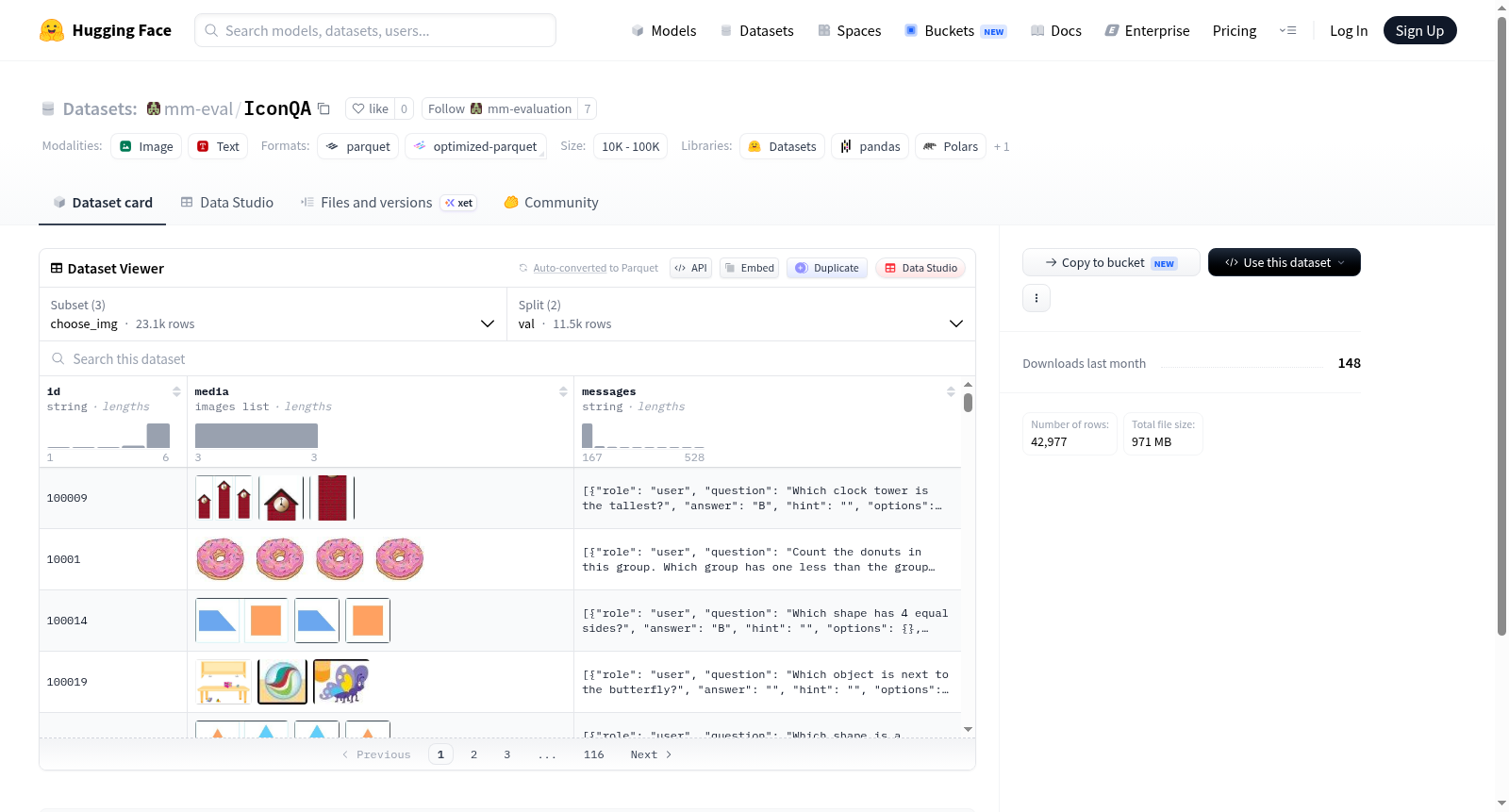1509x812 pixels.
Task: Filter by the Datasets library tag
Action: [x=782, y=146]
